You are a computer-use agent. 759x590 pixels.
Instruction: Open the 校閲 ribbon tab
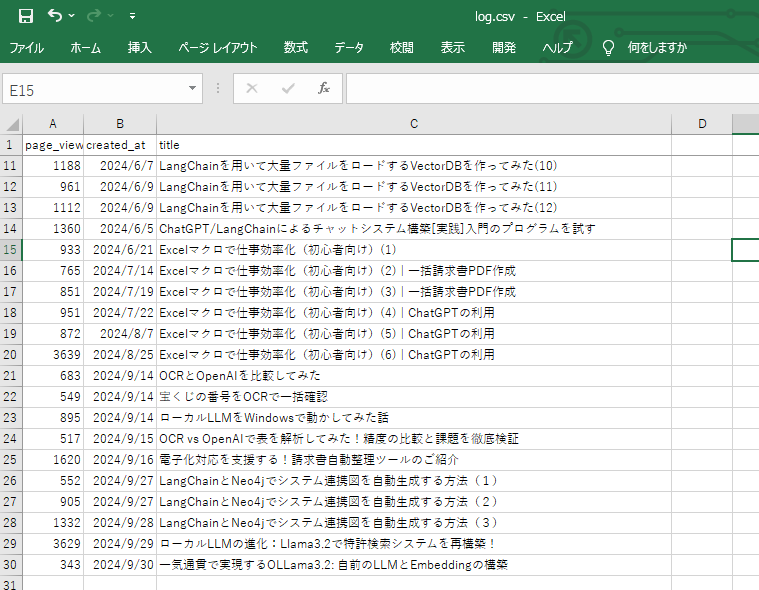pyautogui.click(x=402, y=47)
